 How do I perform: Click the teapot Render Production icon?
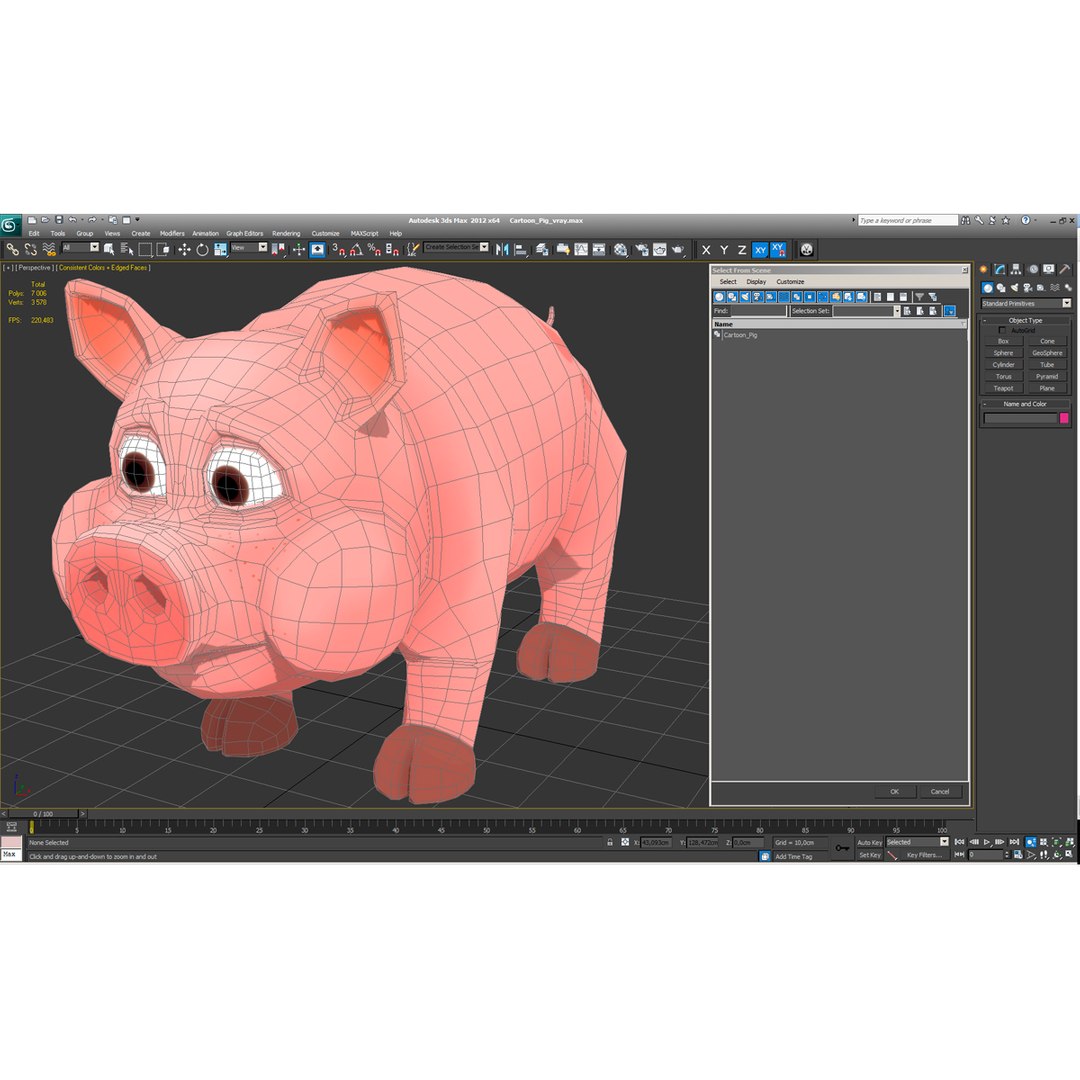[x=678, y=249]
